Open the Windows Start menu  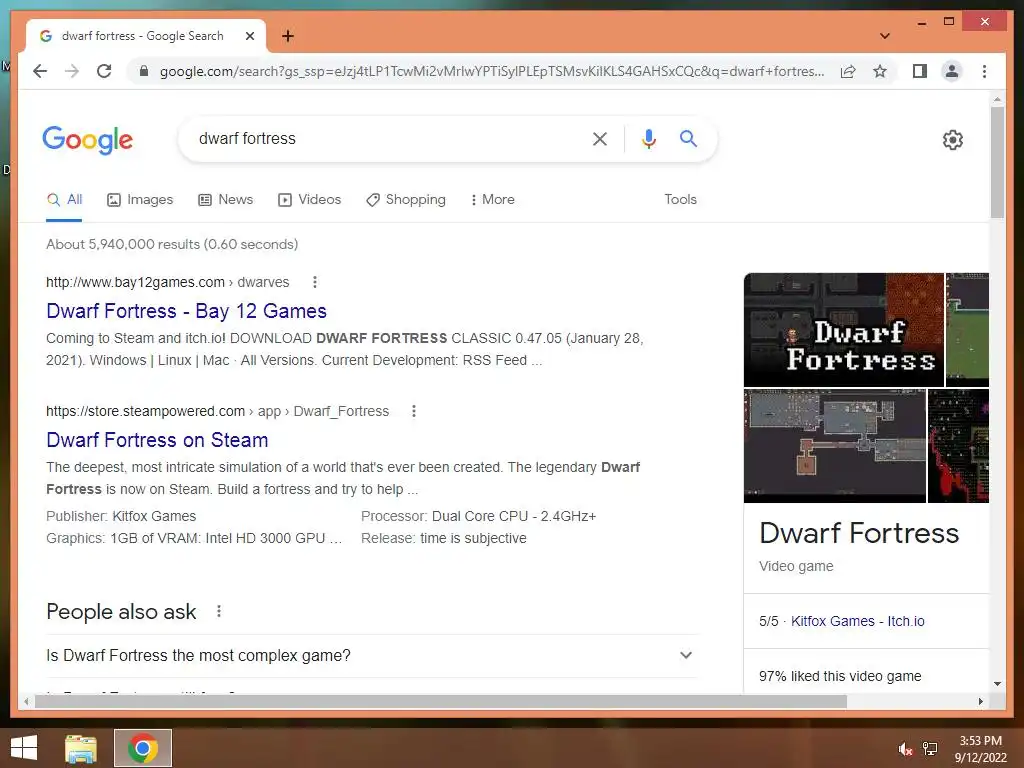coord(24,748)
